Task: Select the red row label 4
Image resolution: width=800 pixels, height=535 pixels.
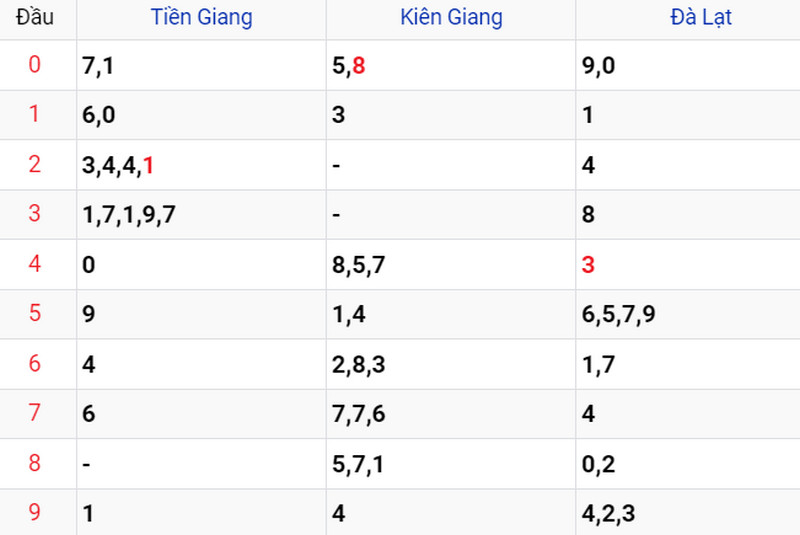Action: [x=35, y=264]
